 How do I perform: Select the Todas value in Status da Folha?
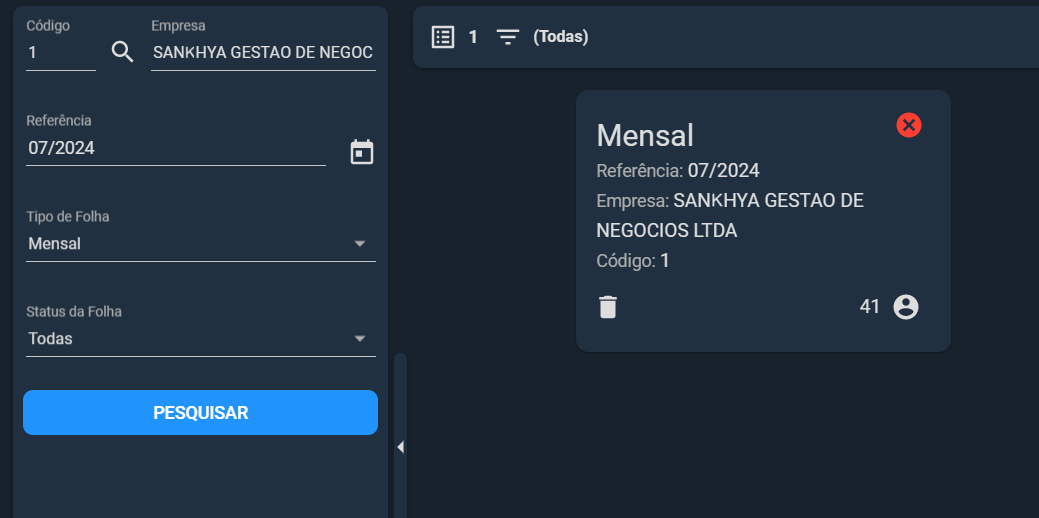click(x=50, y=338)
